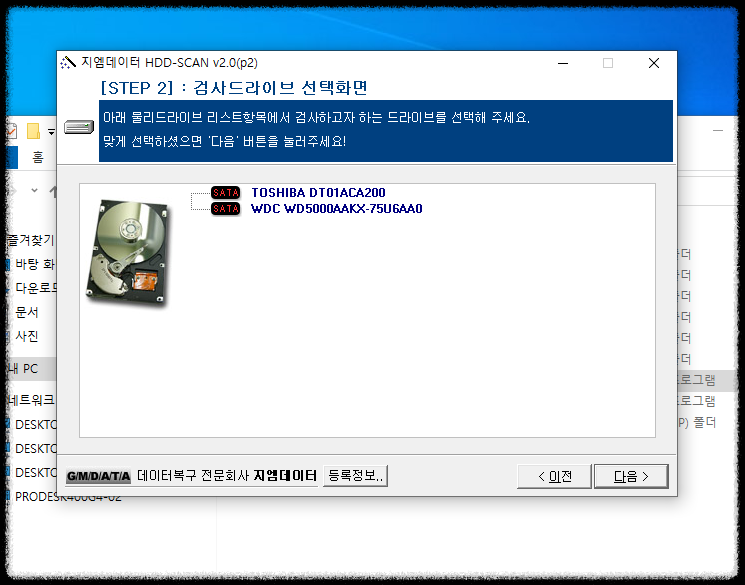
Task: Click the SATA icon beside TOSHIBA drive
Action: pos(226,192)
